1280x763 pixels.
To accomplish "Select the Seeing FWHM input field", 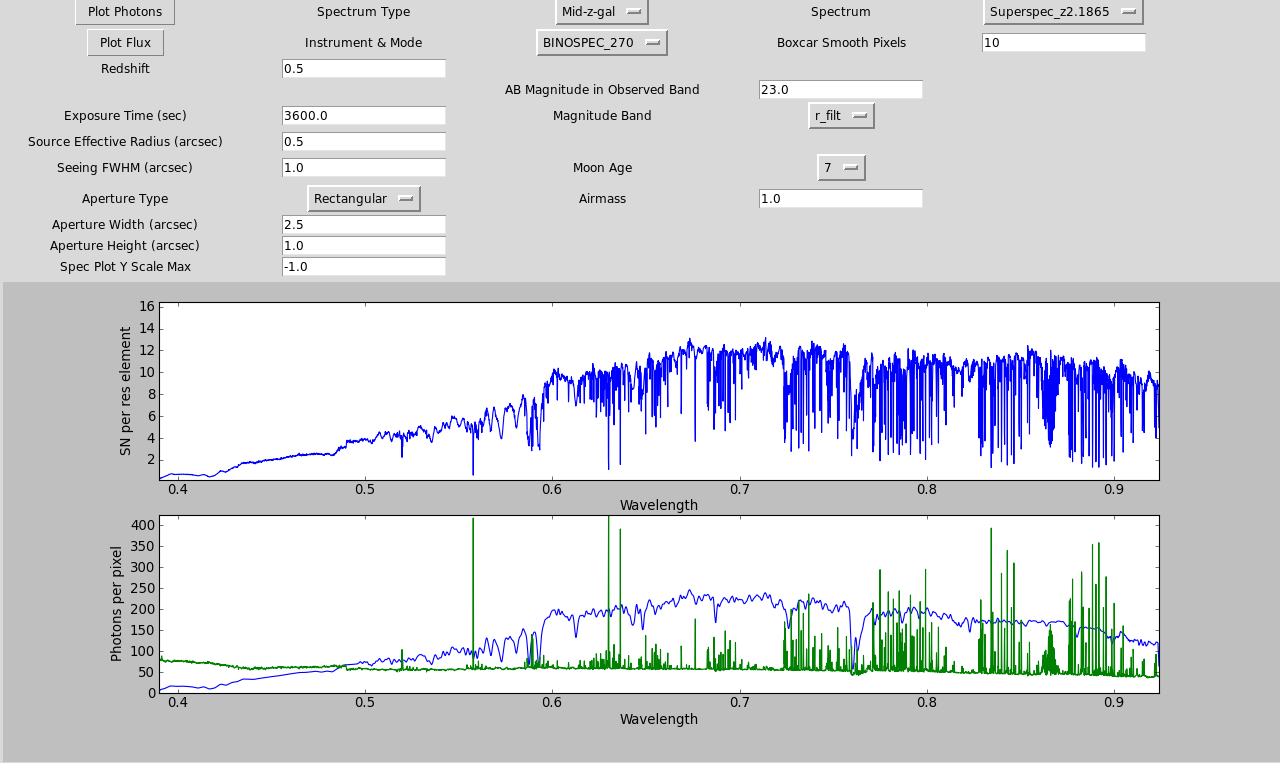I will [x=363, y=168].
